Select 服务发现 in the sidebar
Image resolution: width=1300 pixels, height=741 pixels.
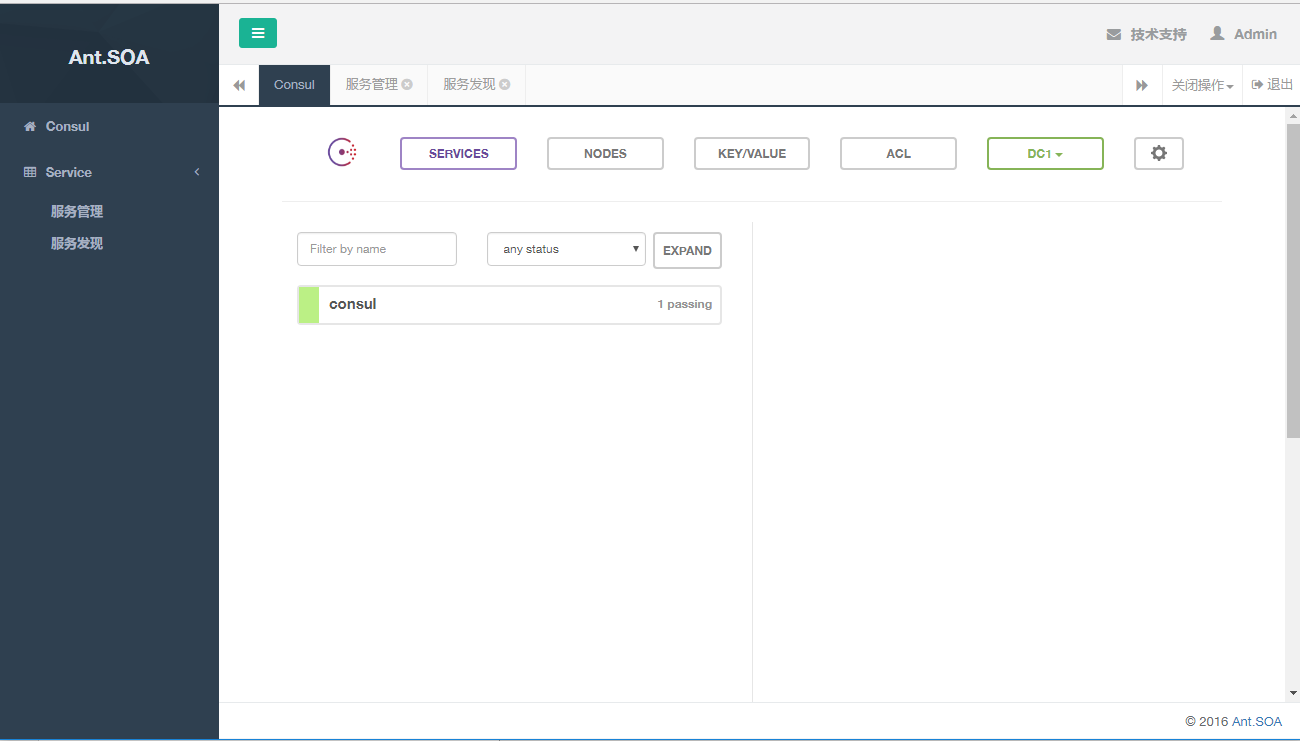coord(77,243)
